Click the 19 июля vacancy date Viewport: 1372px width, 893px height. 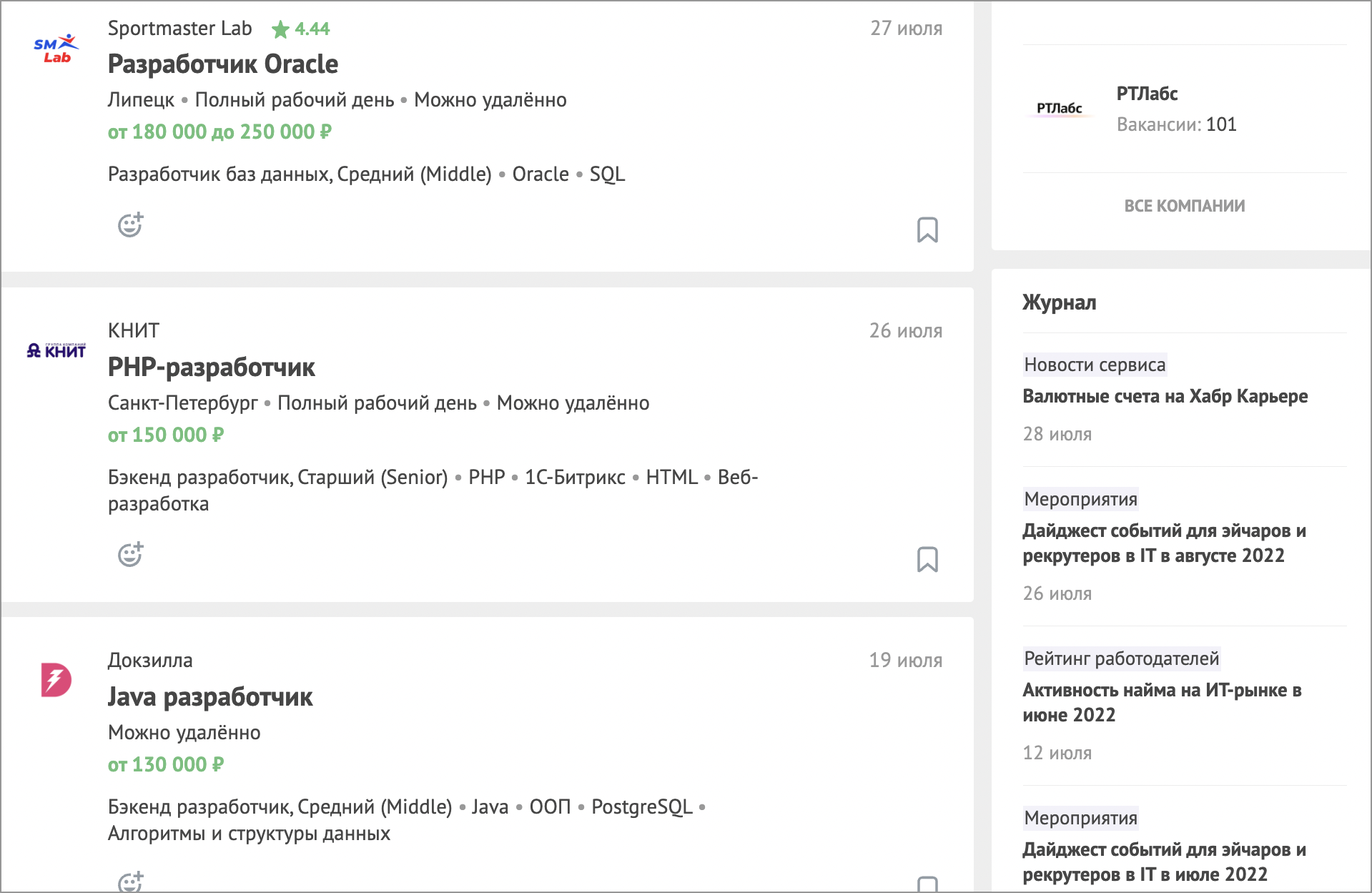[905, 661]
